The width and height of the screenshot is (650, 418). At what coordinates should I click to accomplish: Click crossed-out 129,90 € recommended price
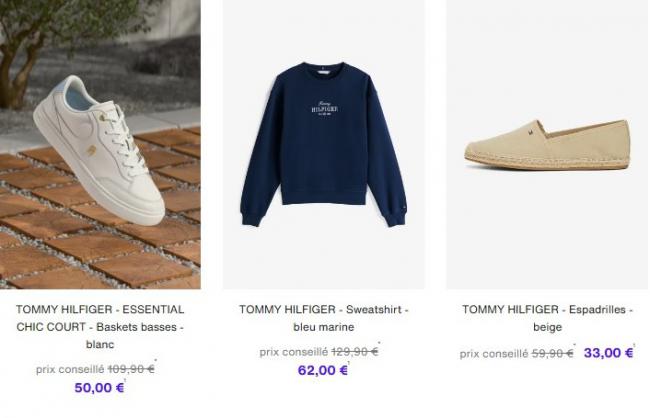[354, 352]
